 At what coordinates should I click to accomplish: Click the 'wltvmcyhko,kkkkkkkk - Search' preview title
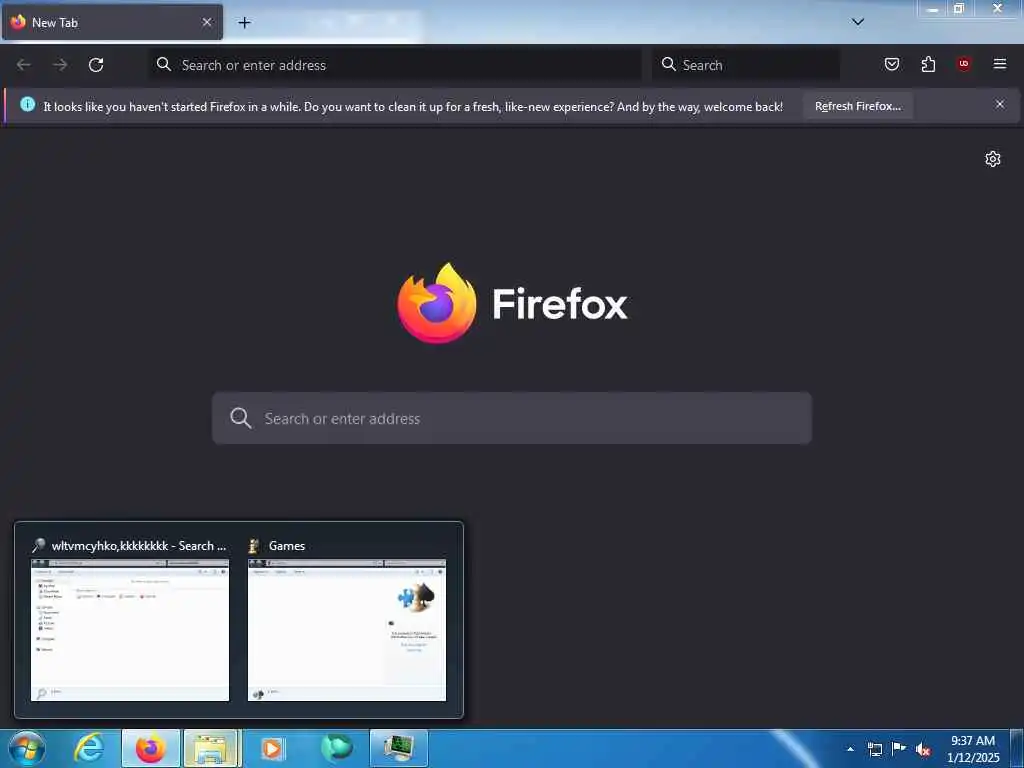[138, 546]
